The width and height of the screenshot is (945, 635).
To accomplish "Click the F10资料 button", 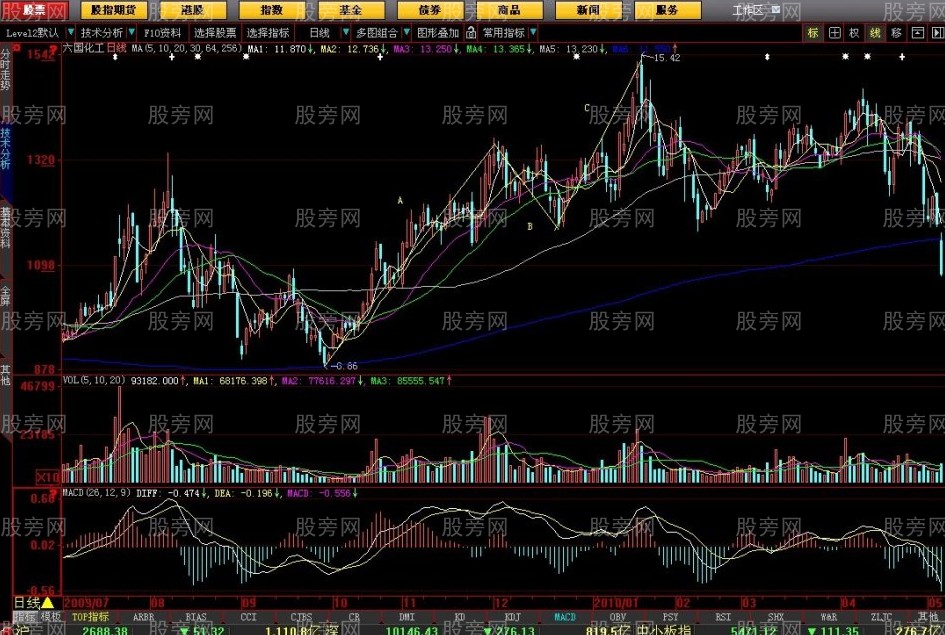I will (x=163, y=33).
